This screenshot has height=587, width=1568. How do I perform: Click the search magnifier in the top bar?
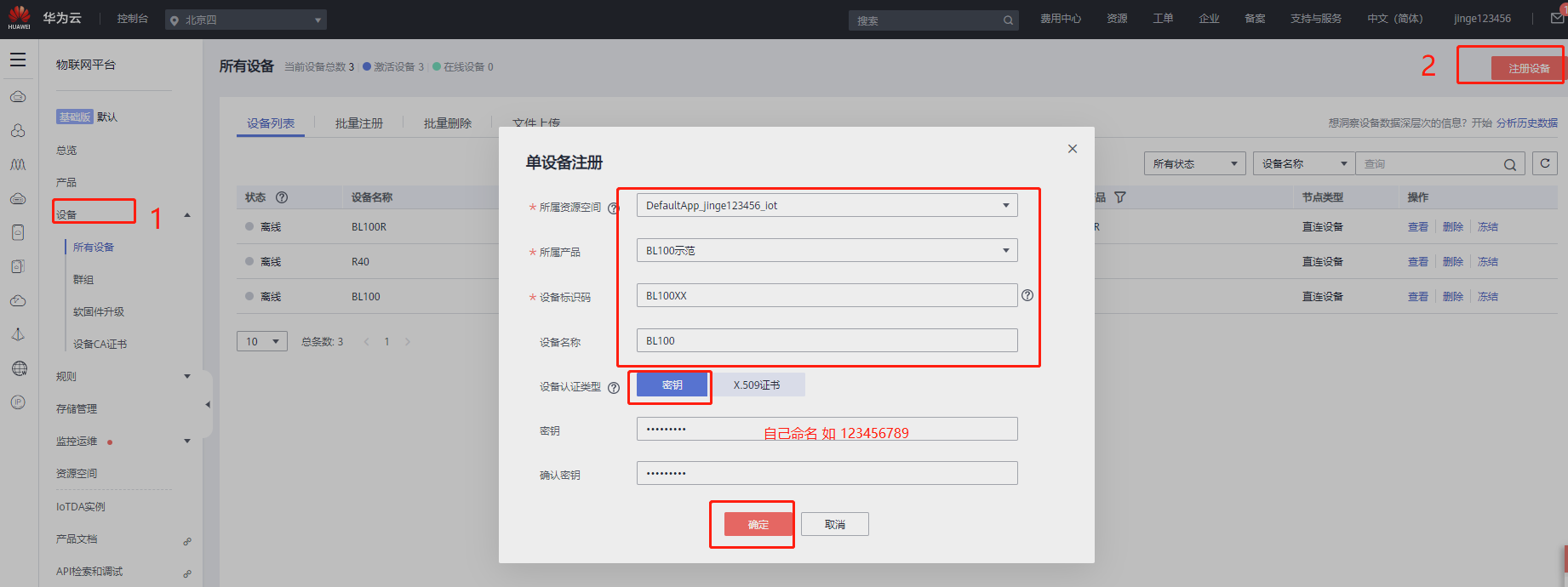pos(1008,20)
